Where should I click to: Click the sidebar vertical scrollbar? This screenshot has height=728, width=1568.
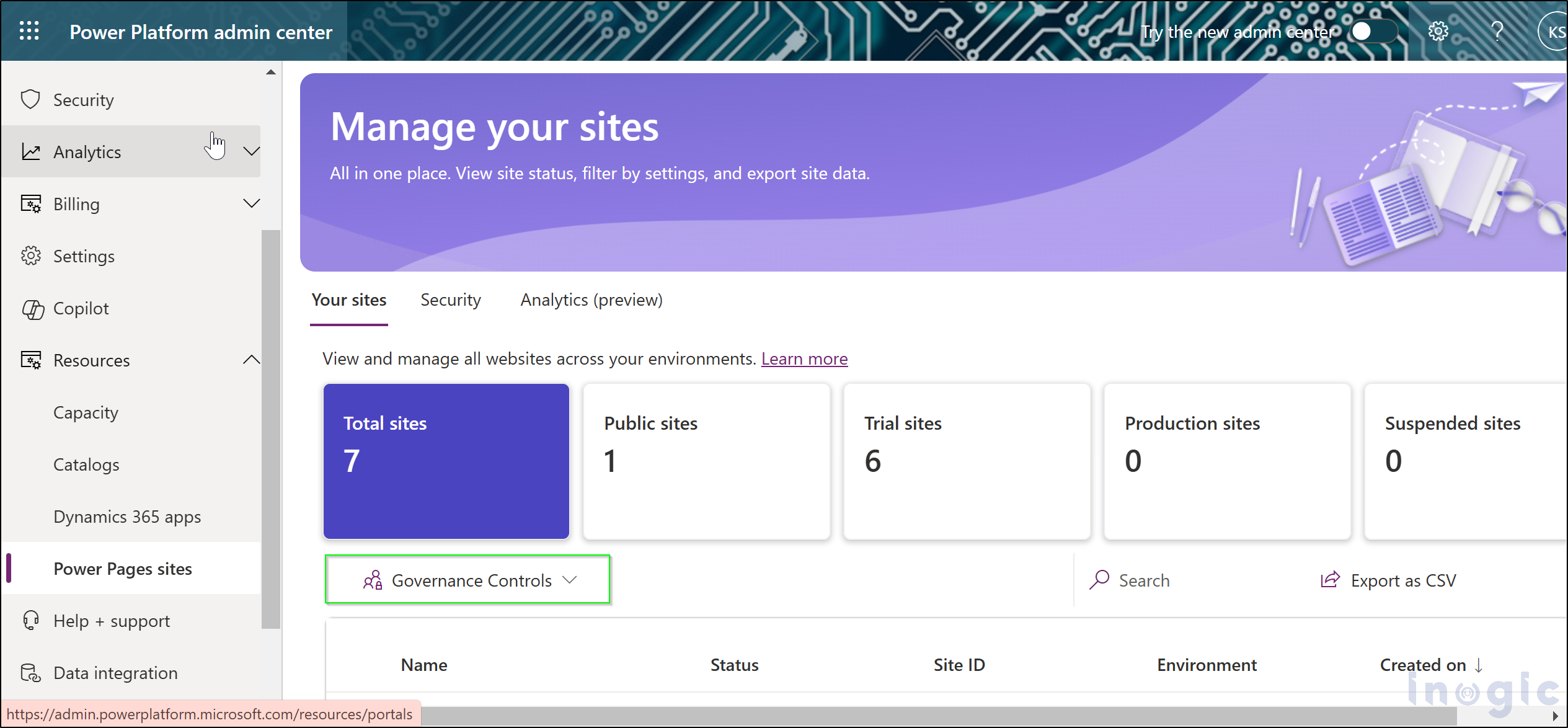click(271, 429)
